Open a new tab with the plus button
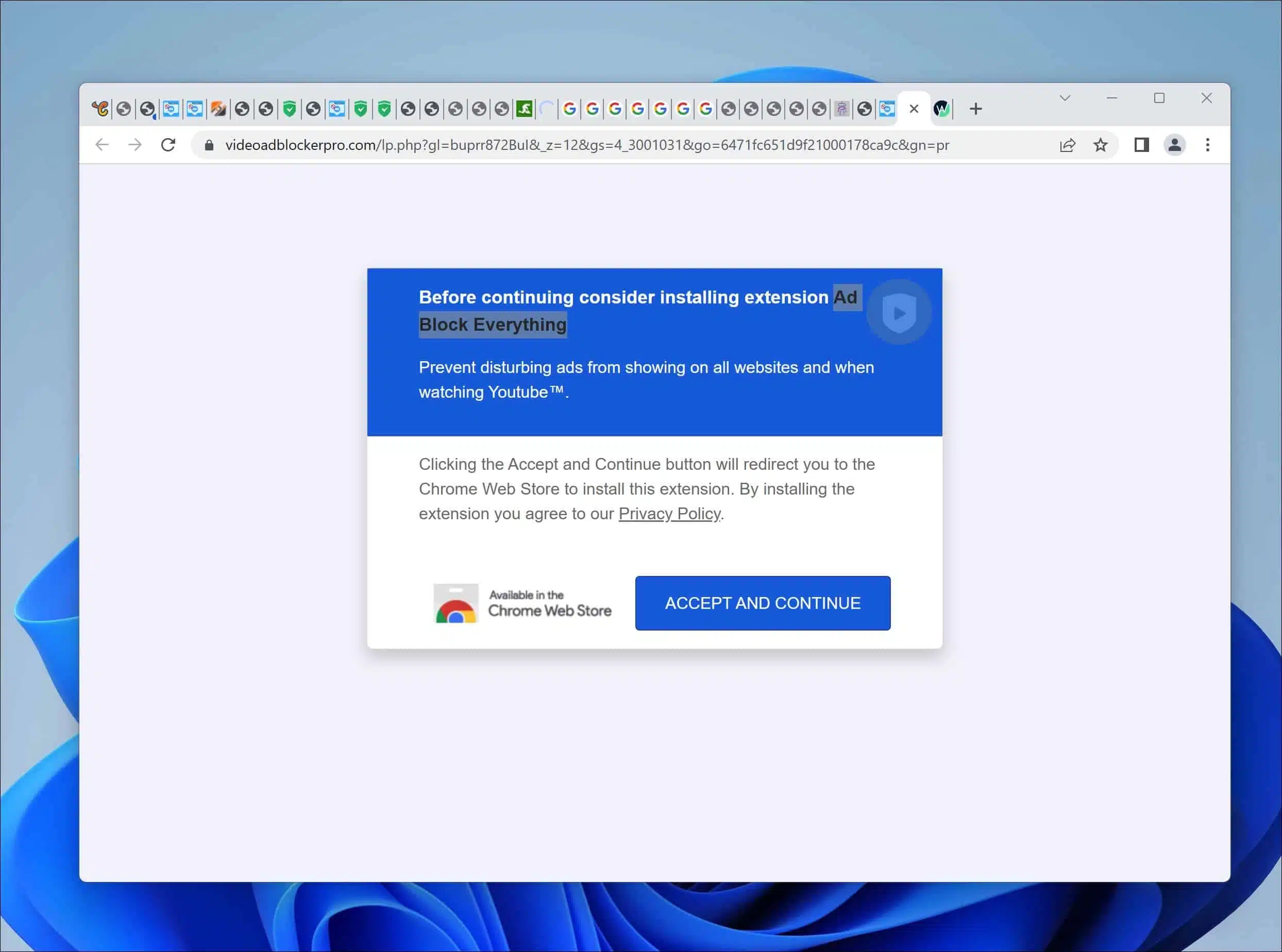The image size is (1282, 952). coord(975,109)
